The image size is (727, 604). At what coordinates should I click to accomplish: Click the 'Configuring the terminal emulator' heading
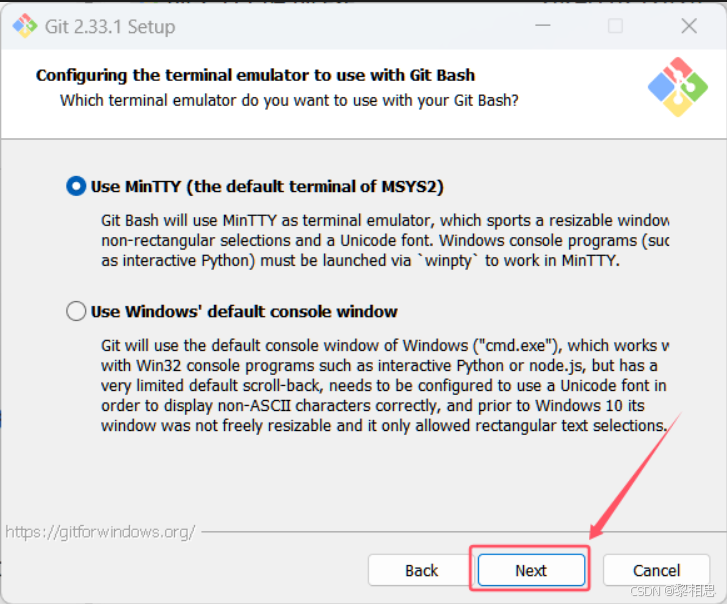click(255, 75)
